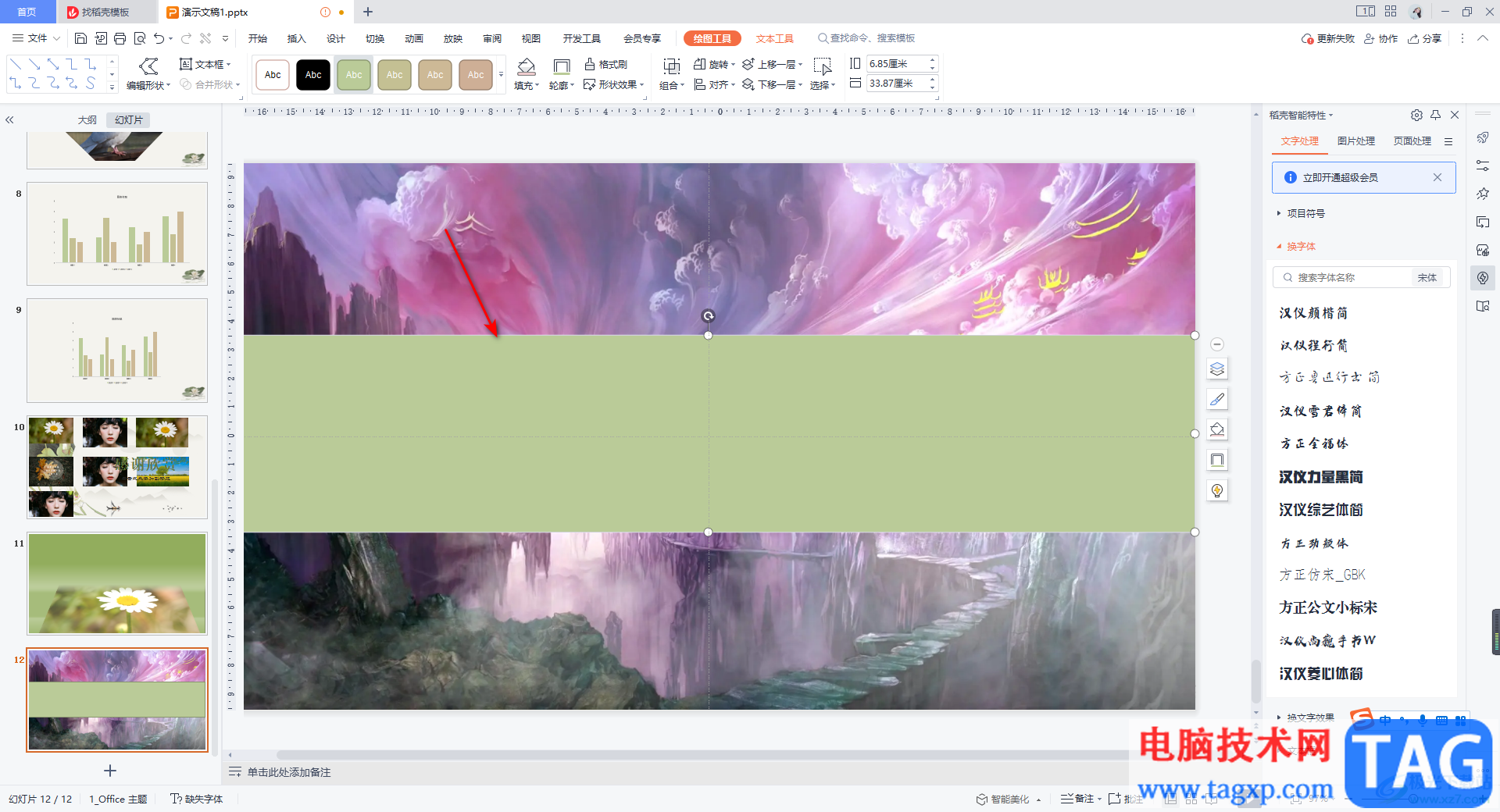Screen dimensions: 1500x812
Task: Pin the 稻壳智能特性 panel
Action: click(x=1436, y=115)
